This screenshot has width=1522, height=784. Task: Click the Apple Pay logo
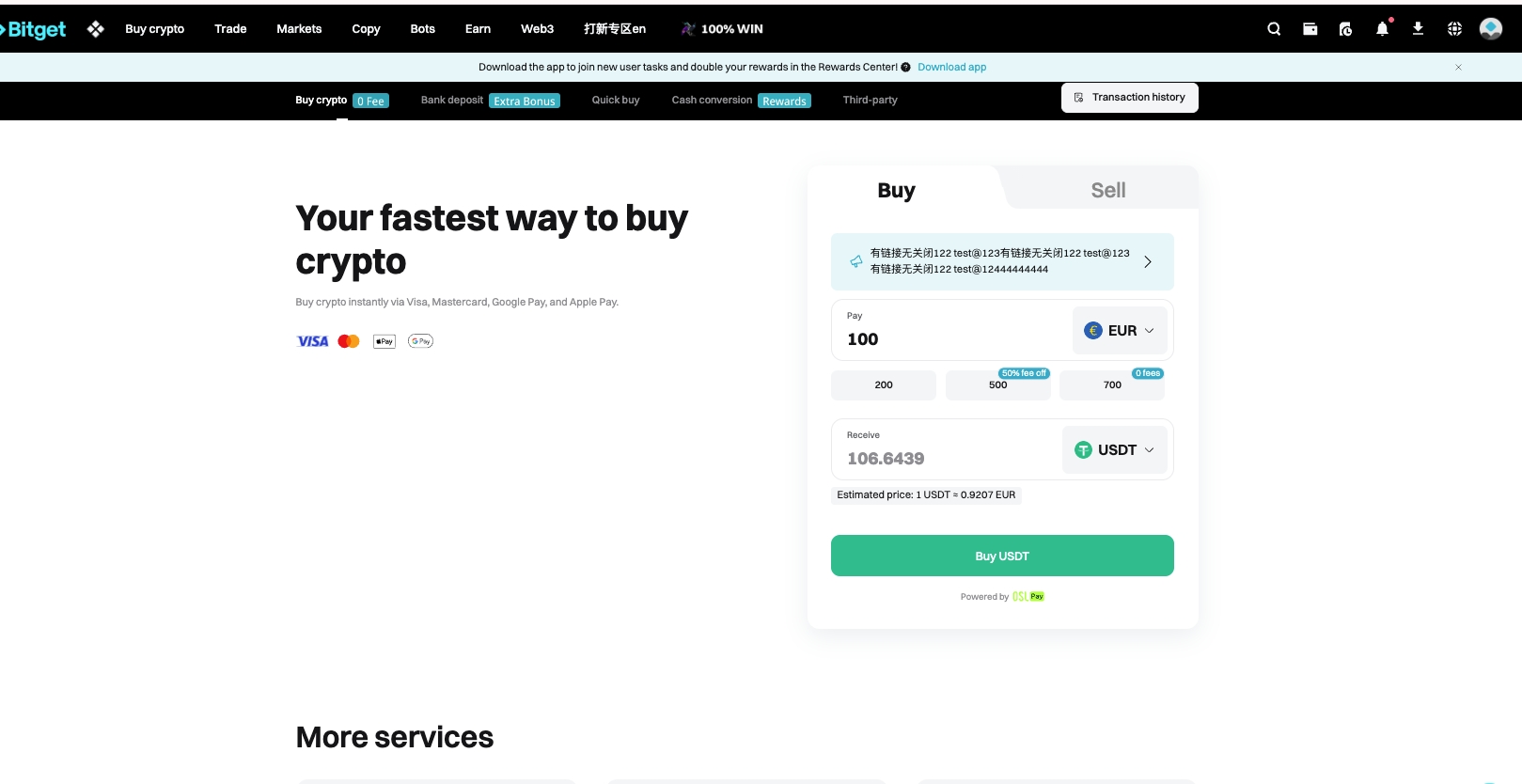[x=384, y=341]
